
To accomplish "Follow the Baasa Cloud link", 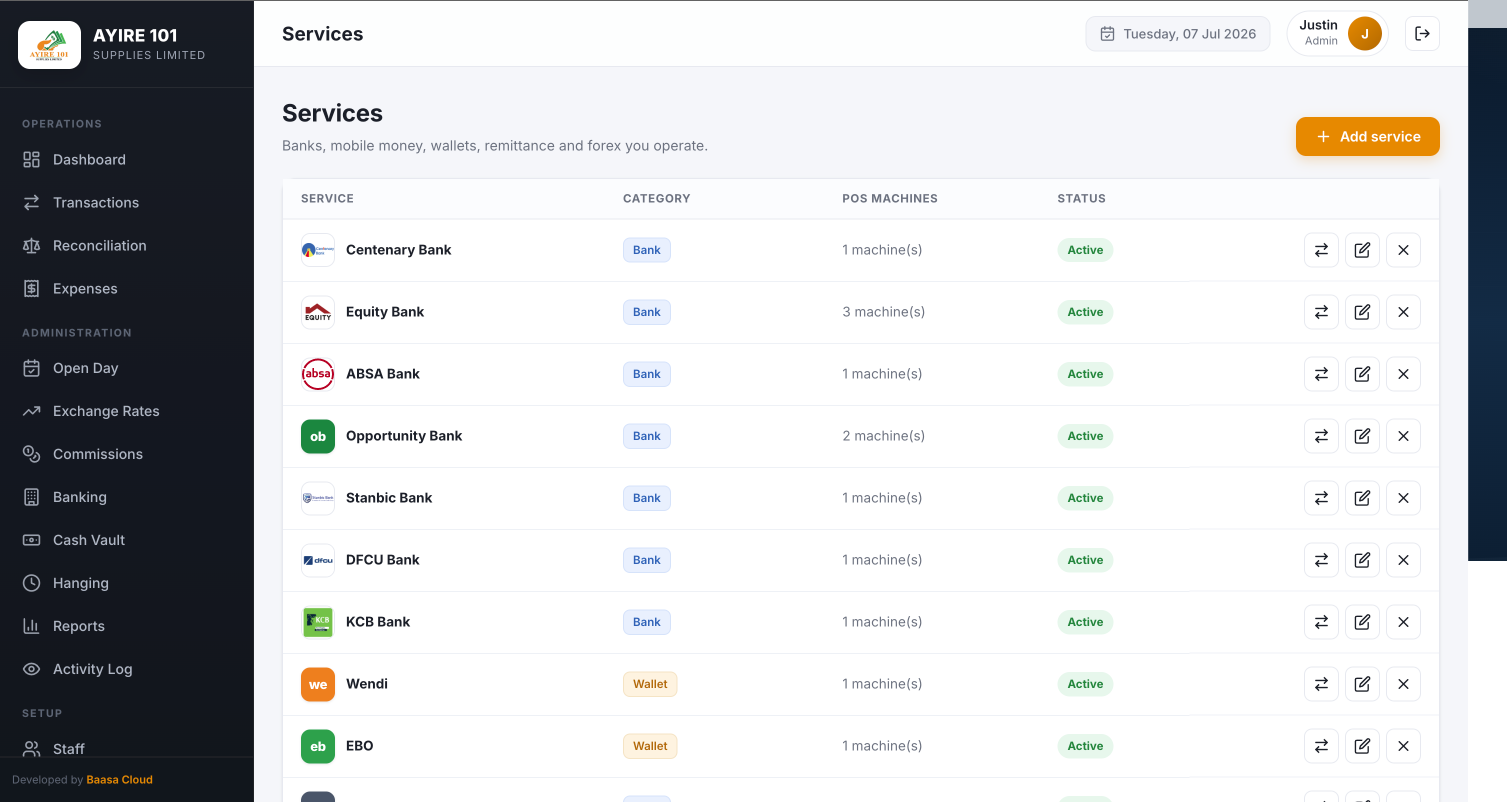I will click(x=120, y=780).
